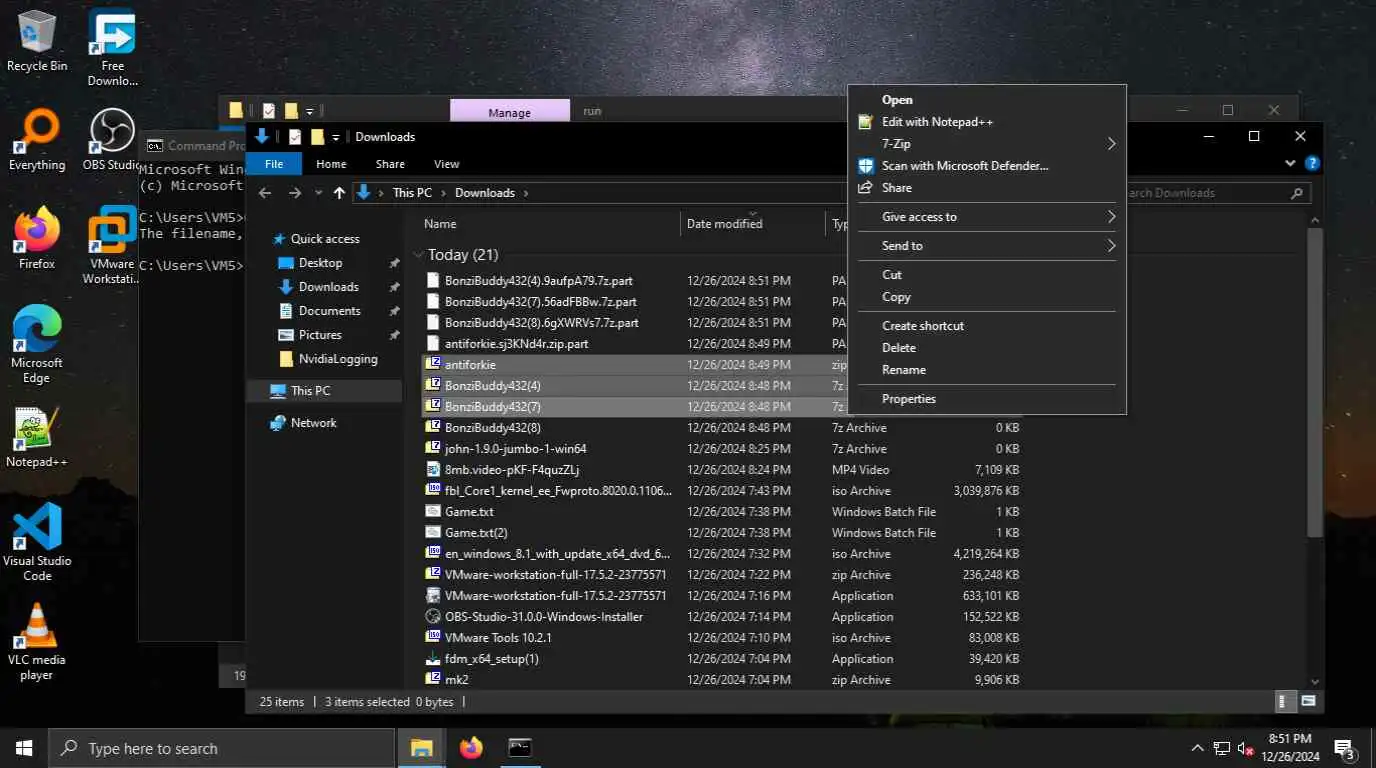Click the Properties quick access icon in Downloads
Screen dimensions: 1376x768
295,137
